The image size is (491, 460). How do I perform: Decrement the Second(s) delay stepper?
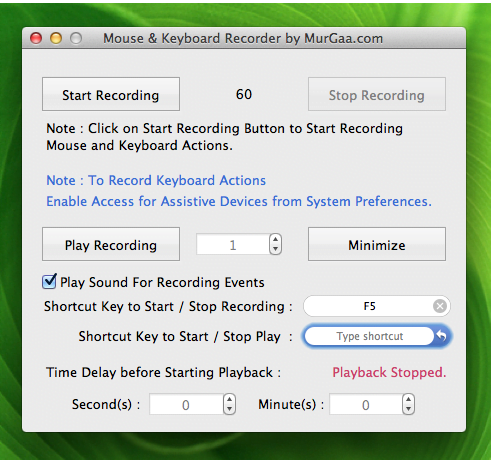tap(229, 409)
